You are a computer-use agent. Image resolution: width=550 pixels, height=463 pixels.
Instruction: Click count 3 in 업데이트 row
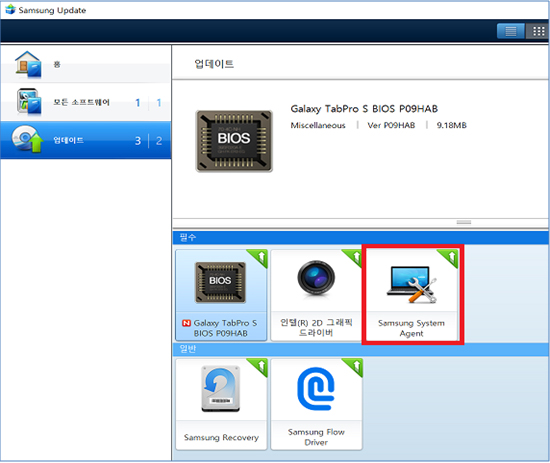point(138,141)
